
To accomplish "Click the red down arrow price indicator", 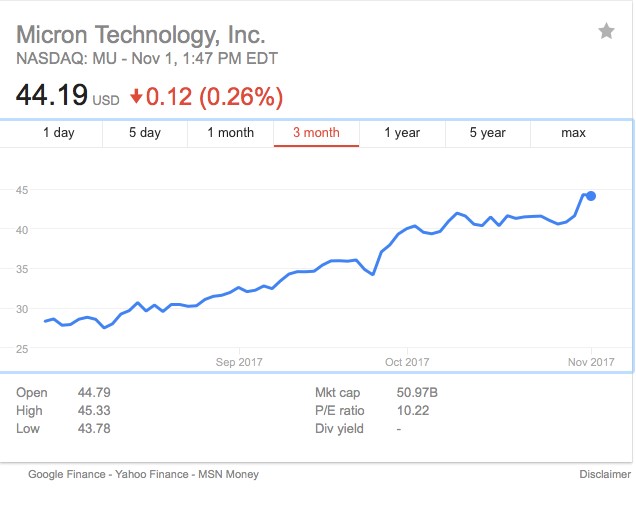I will [x=136, y=97].
